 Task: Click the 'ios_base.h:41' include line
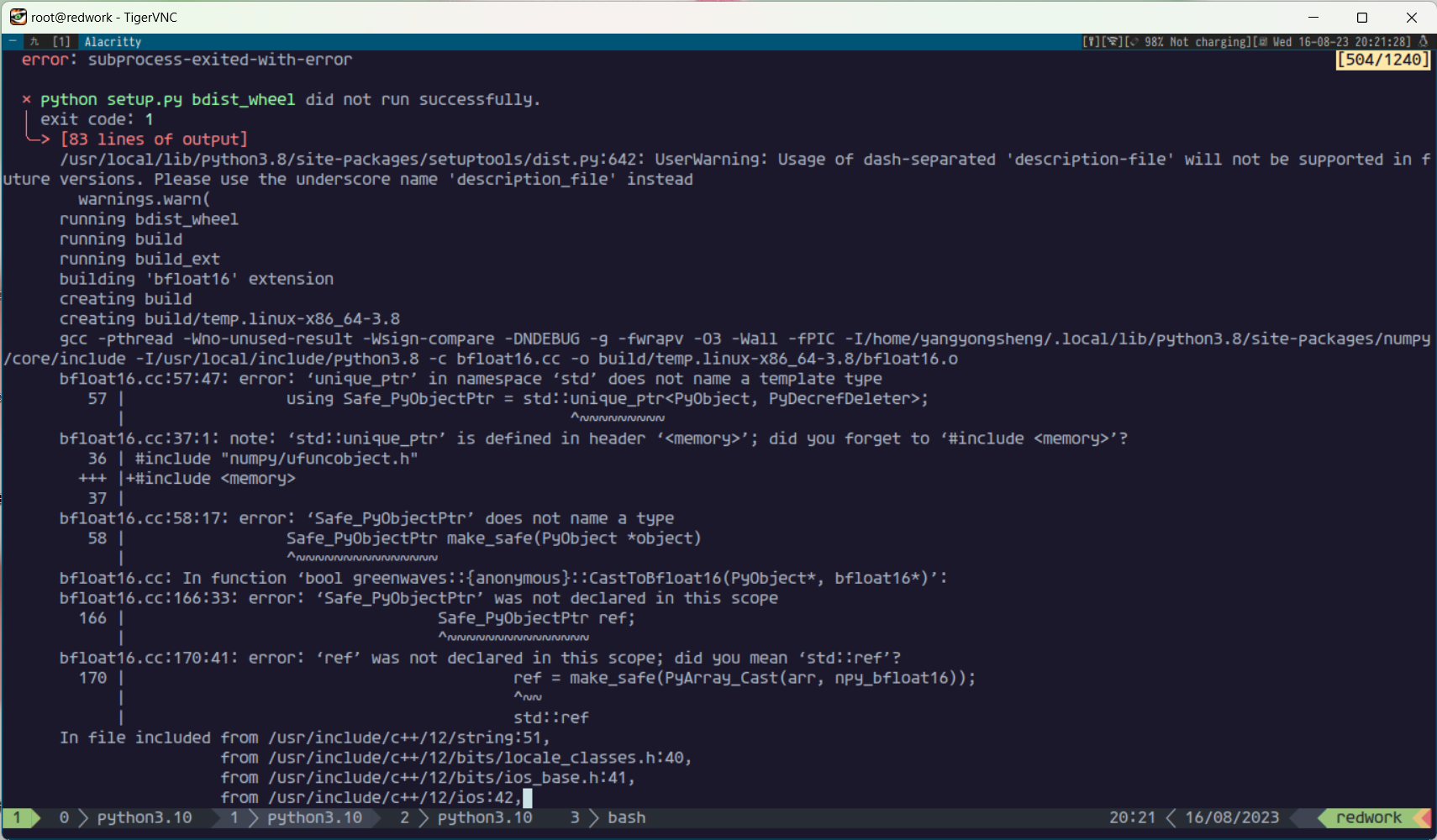428,778
